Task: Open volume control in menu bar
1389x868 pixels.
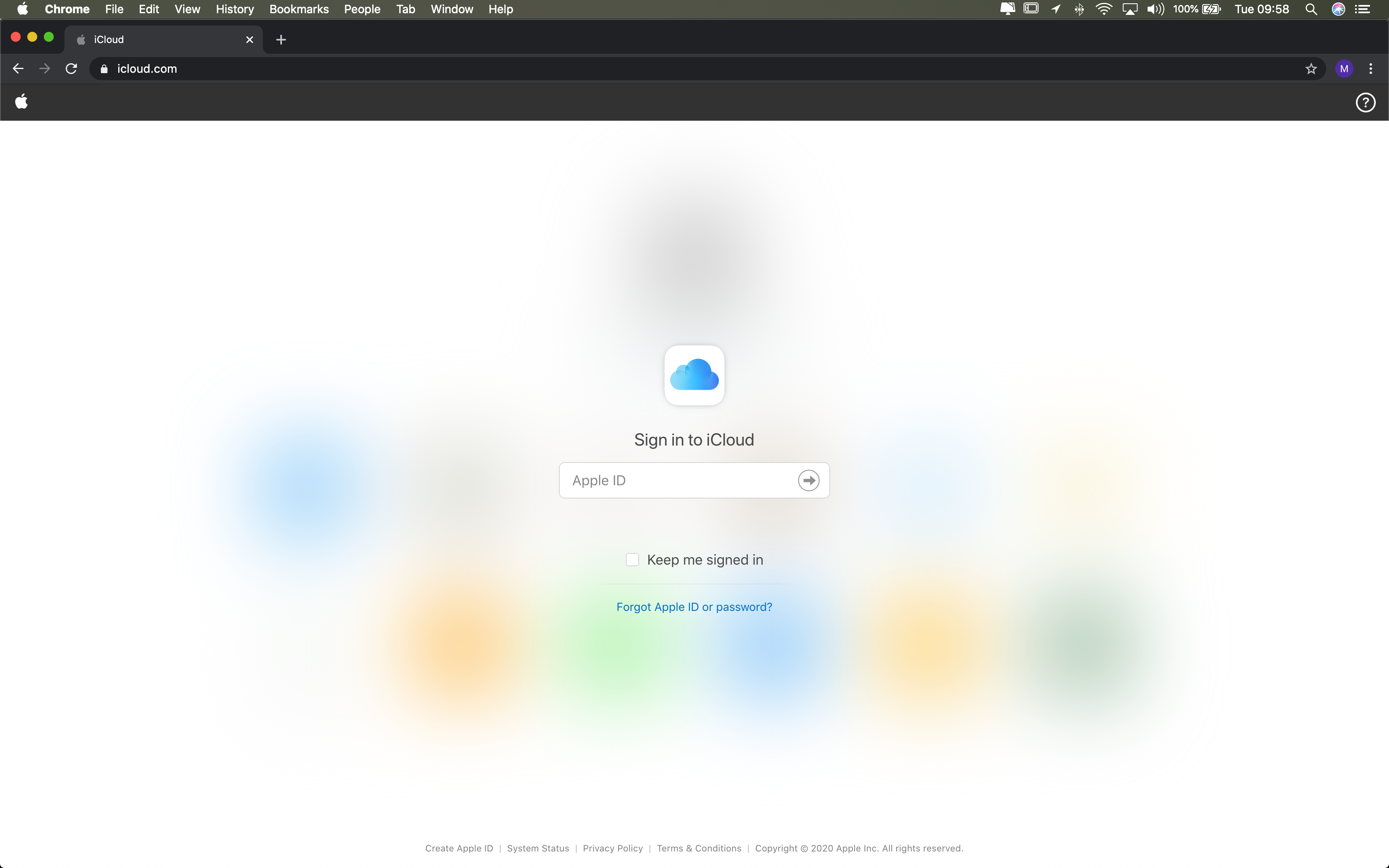Action: (1155, 9)
